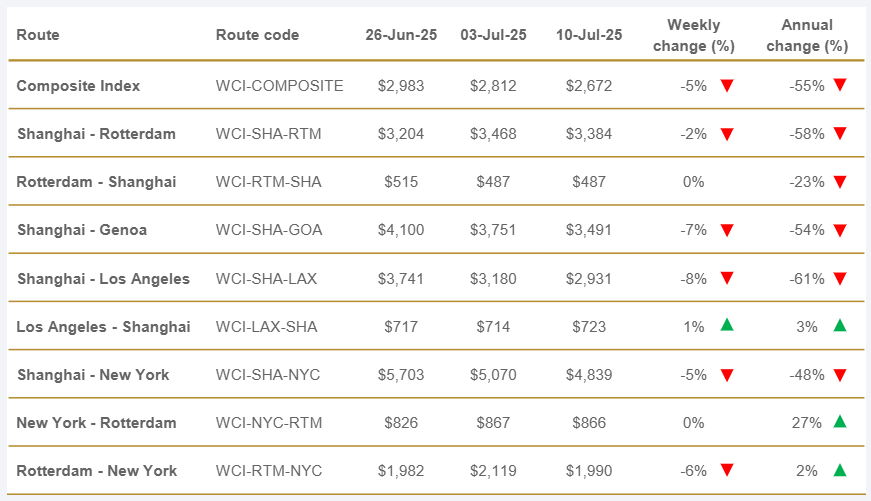The image size is (871, 501).
Task: Click the 10-Jul-25 column header
Action: tap(588, 35)
